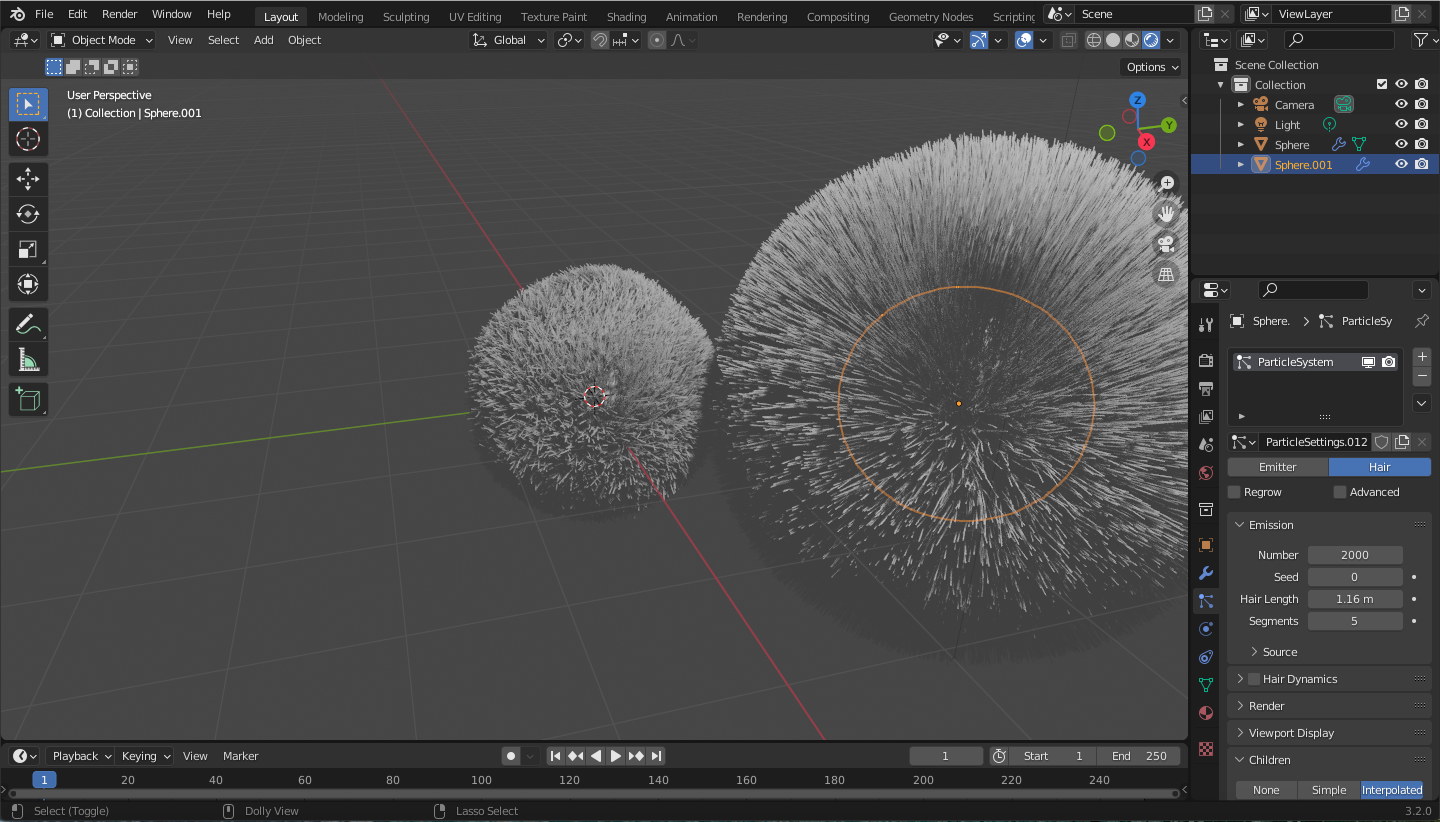This screenshot has height=822, width=1440.
Task: Toggle X-ray mode in viewport header
Action: (1068, 40)
